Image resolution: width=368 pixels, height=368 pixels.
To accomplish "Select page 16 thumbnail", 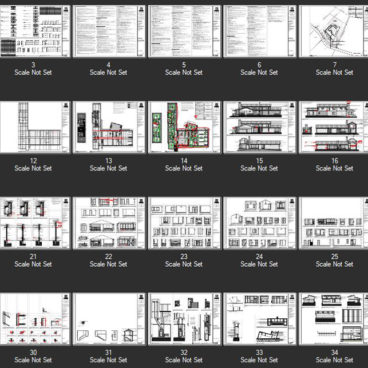I will point(334,127).
